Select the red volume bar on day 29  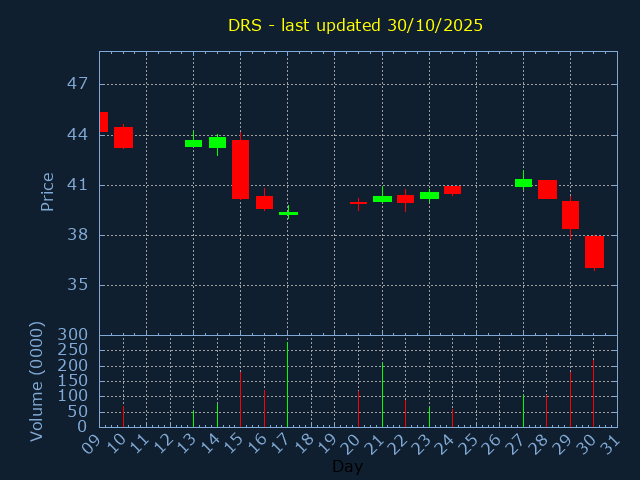pos(570,399)
